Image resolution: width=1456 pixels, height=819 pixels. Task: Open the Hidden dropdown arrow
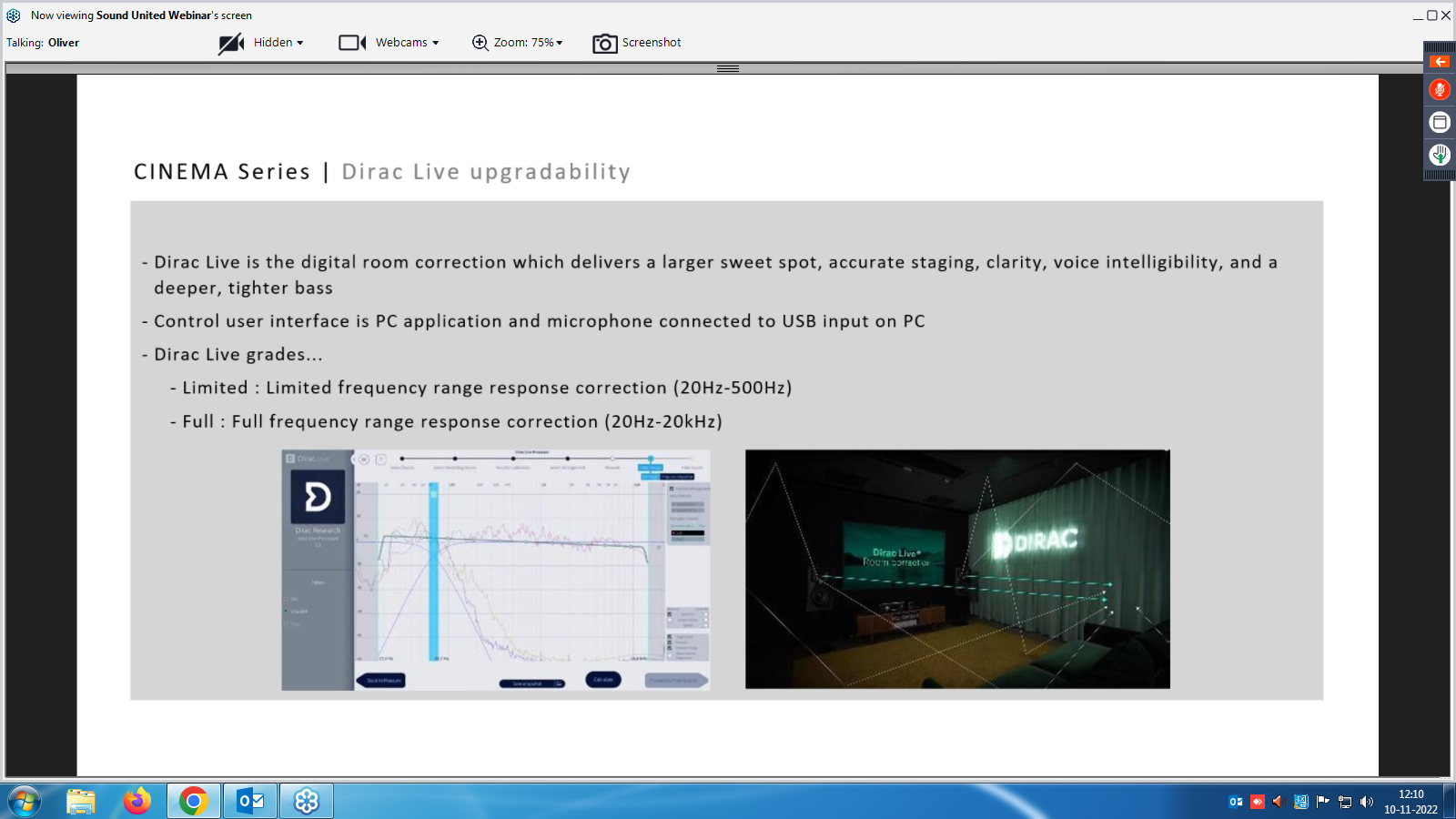click(300, 43)
